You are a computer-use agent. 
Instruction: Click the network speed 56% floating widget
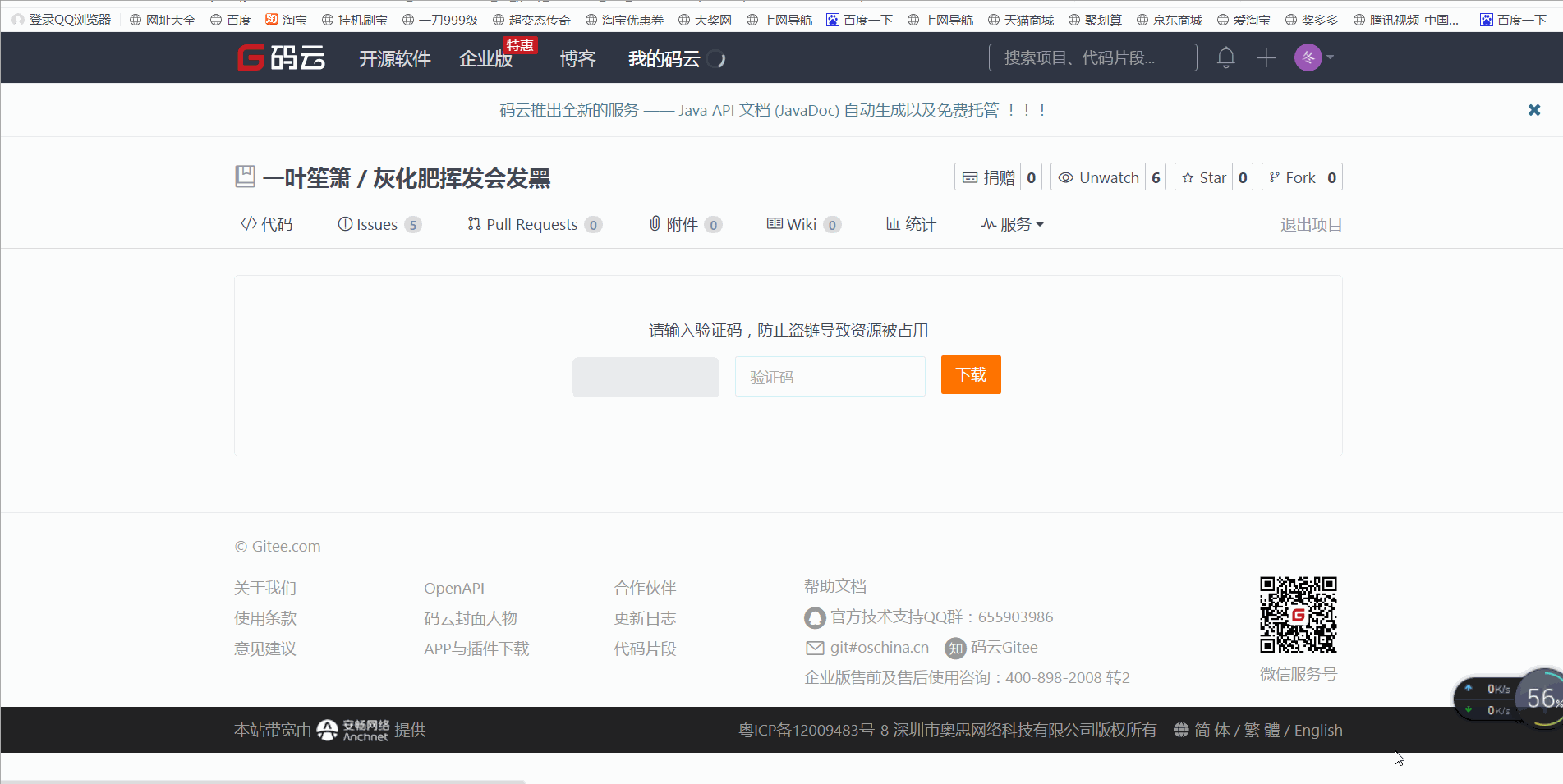(1508, 699)
